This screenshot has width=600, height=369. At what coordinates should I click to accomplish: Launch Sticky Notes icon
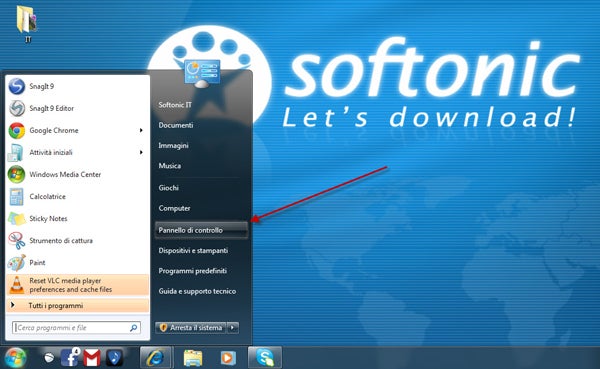[16, 219]
